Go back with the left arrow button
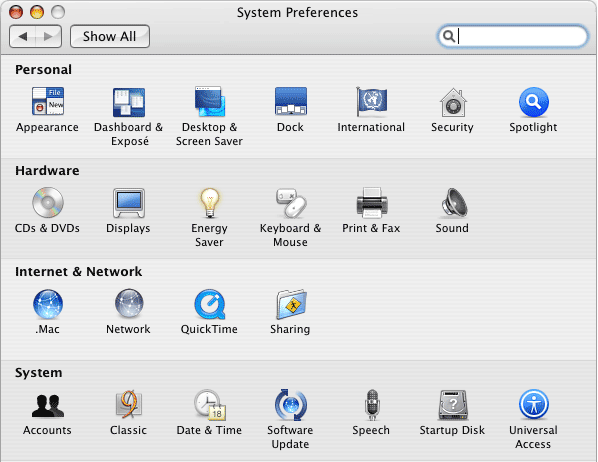This screenshot has width=598, height=462. click(x=23, y=37)
